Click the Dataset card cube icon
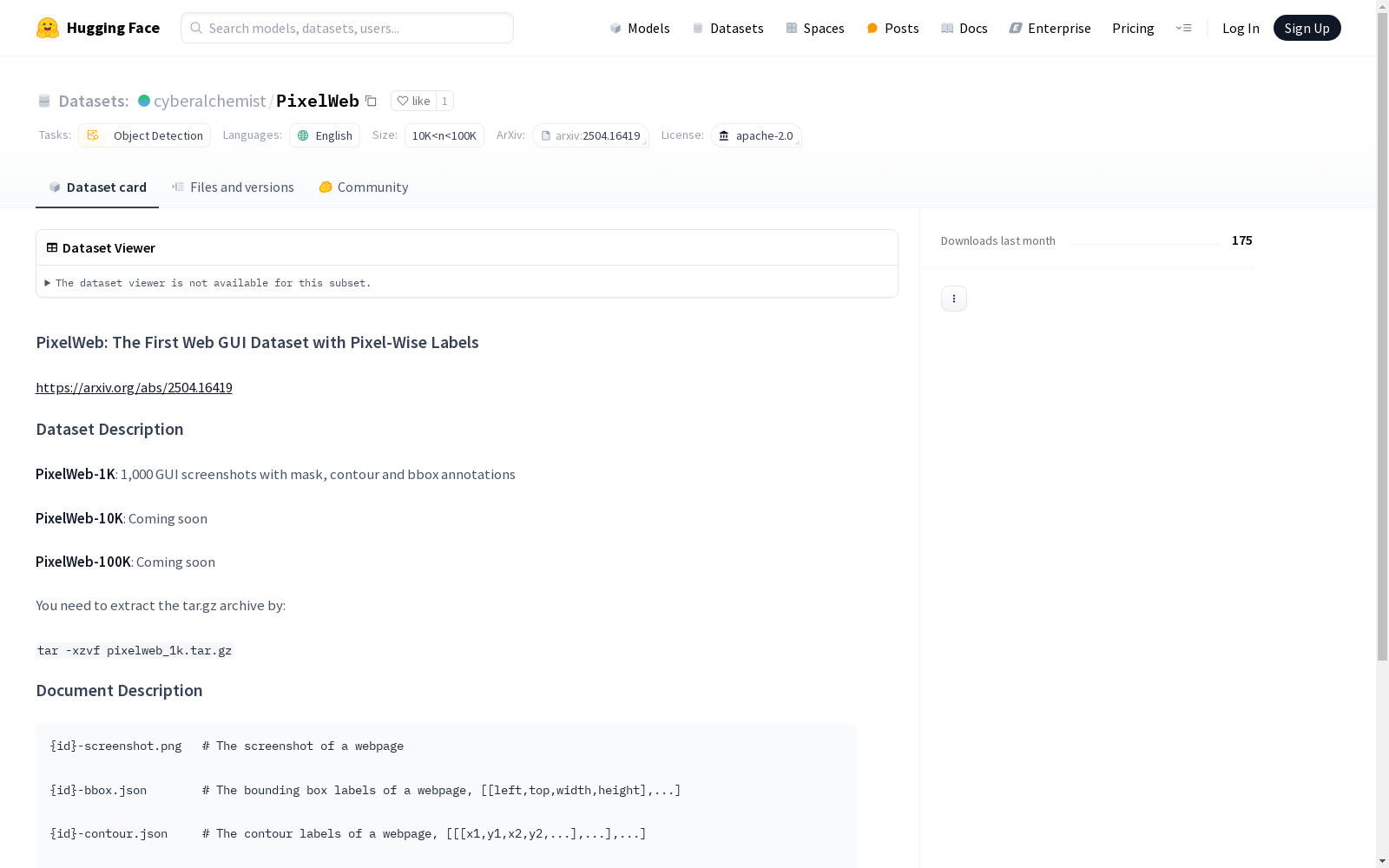 click(55, 187)
